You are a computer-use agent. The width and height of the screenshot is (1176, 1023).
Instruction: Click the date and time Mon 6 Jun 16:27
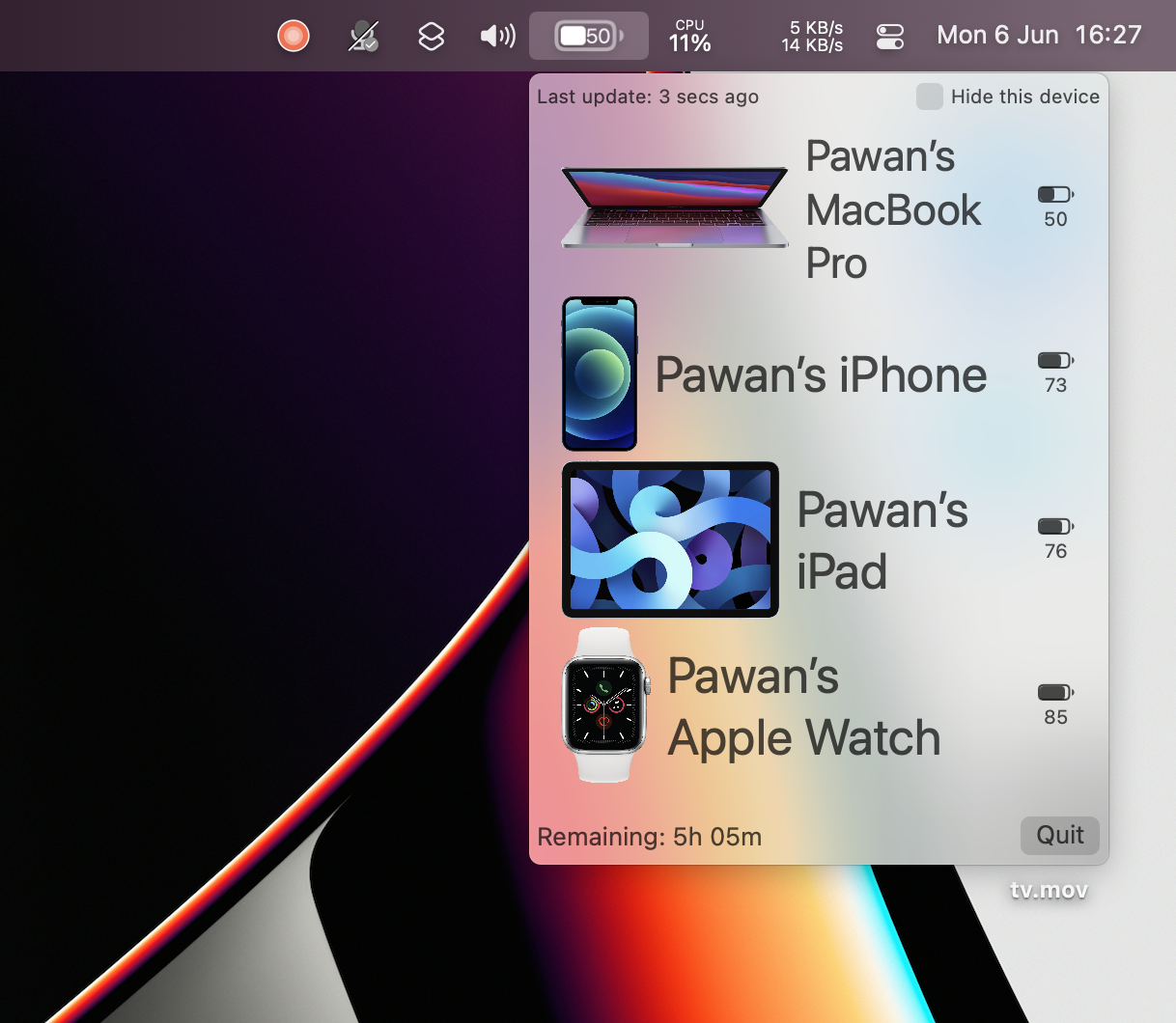pyautogui.click(x=1039, y=36)
